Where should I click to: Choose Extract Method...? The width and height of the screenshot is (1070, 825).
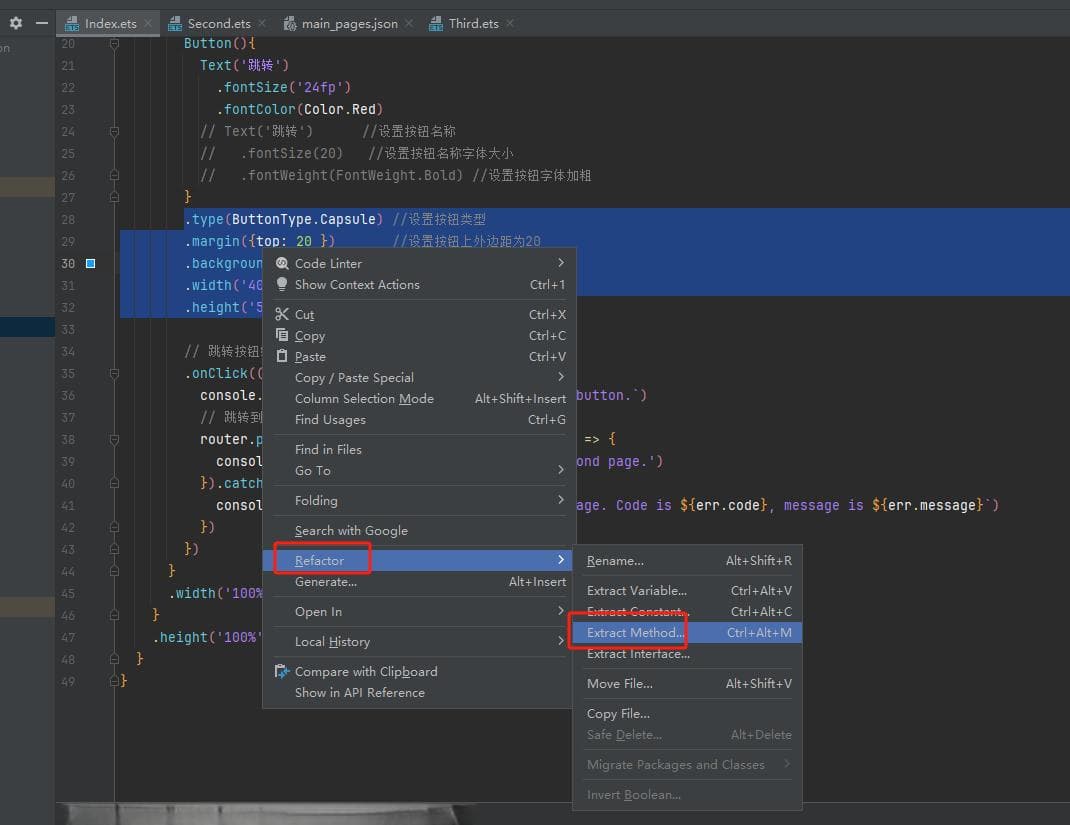pyautogui.click(x=687, y=633)
